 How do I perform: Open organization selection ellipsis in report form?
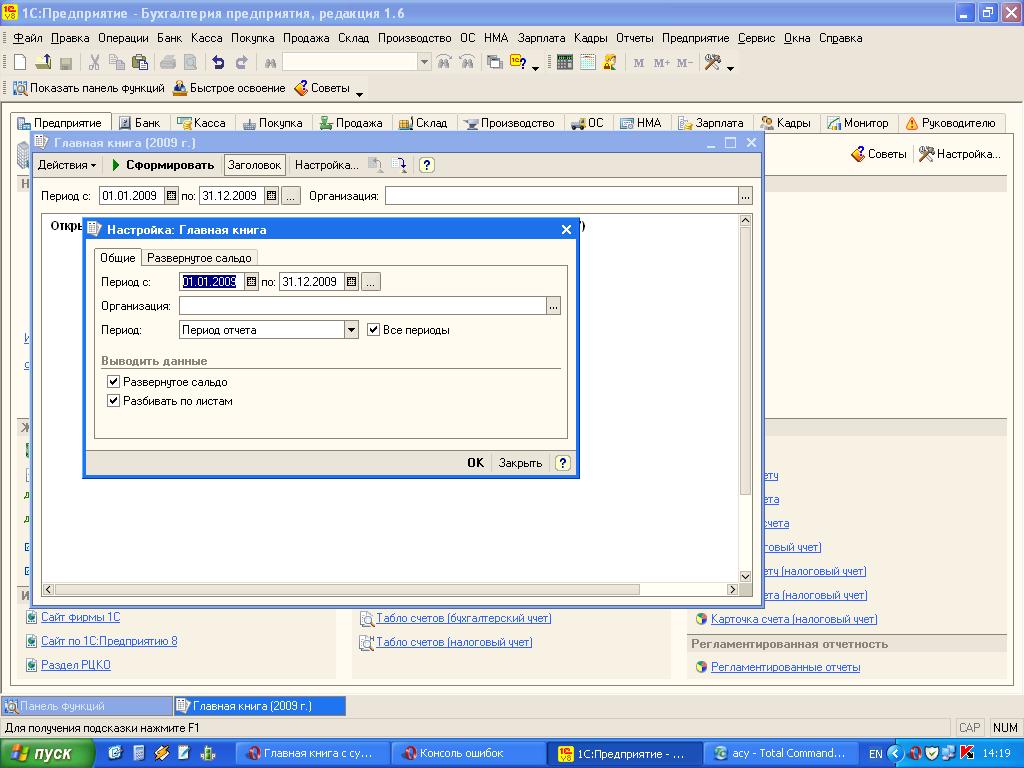(x=745, y=196)
